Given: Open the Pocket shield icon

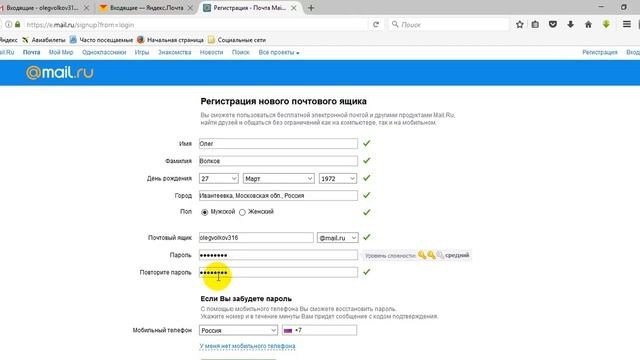Looking at the screenshot, I should click(553, 24).
